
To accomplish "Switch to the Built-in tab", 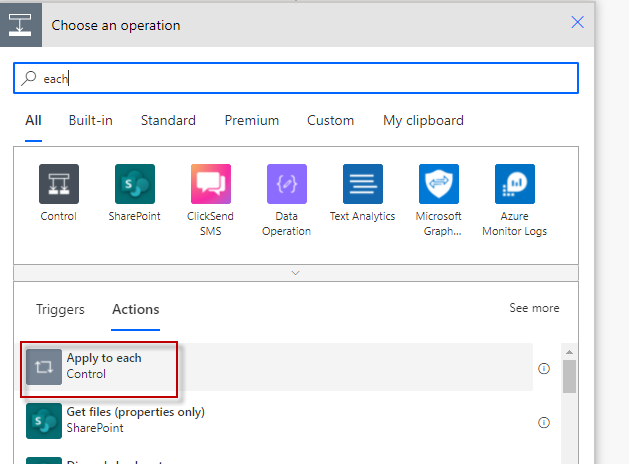I will click(x=90, y=121).
